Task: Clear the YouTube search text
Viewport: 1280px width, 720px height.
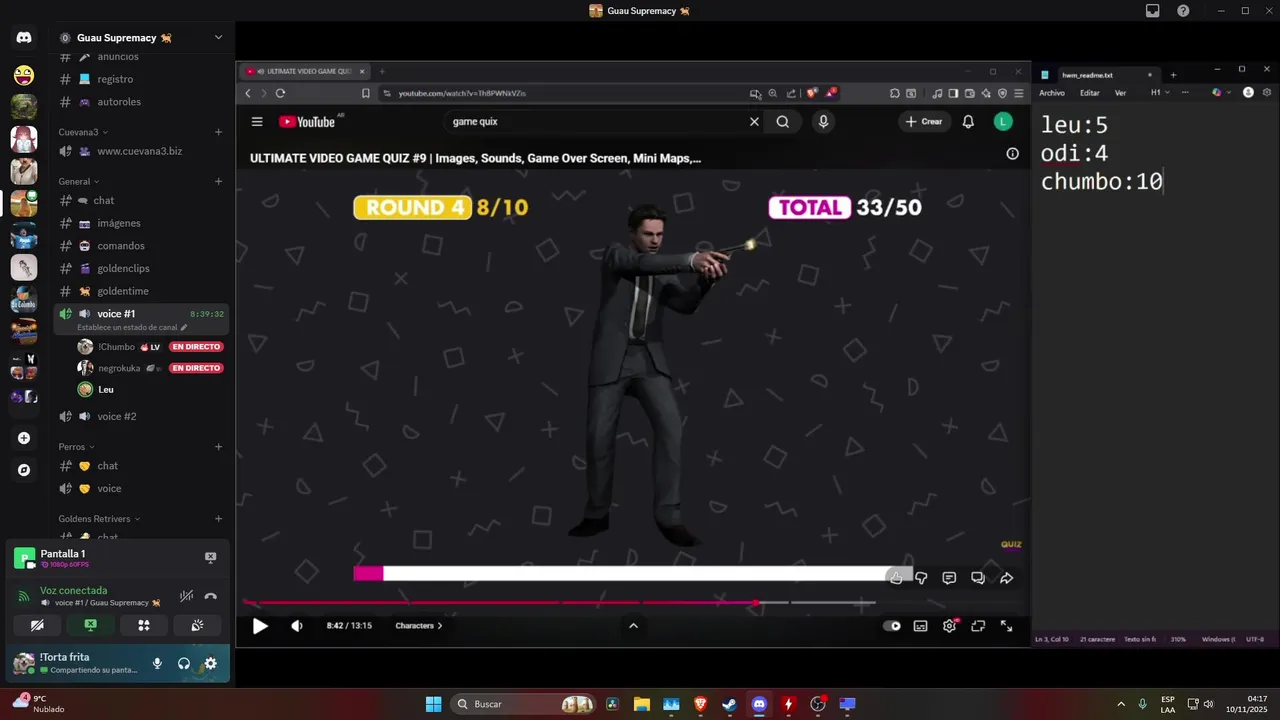Action: point(754,122)
